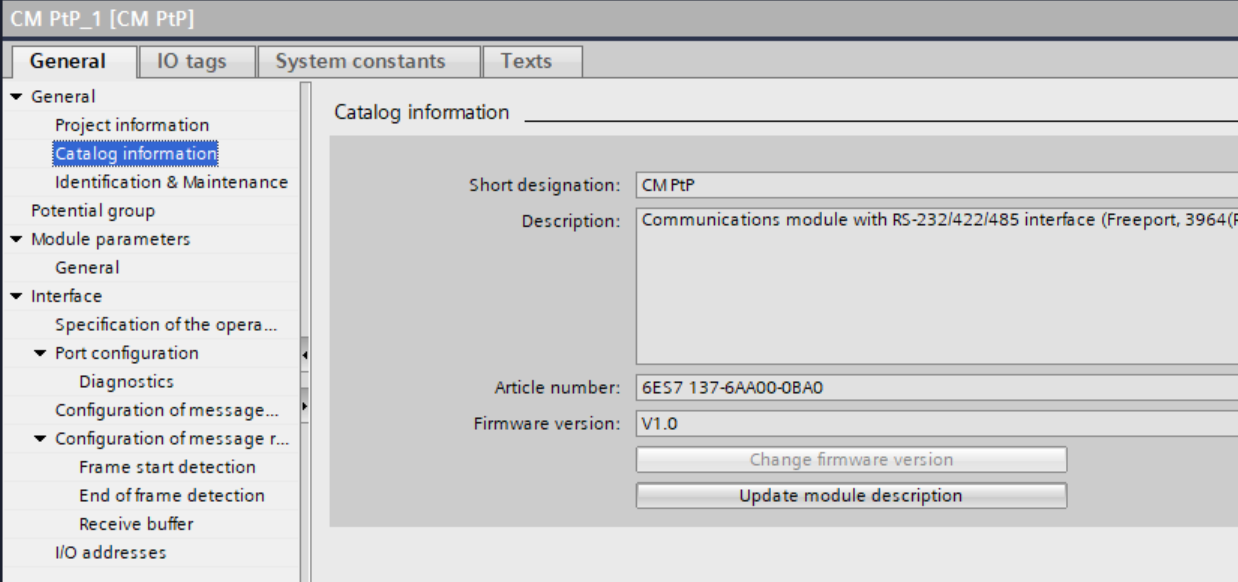Viewport: 1238px width, 582px height.
Task: Click Update module description button
Action: (851, 496)
